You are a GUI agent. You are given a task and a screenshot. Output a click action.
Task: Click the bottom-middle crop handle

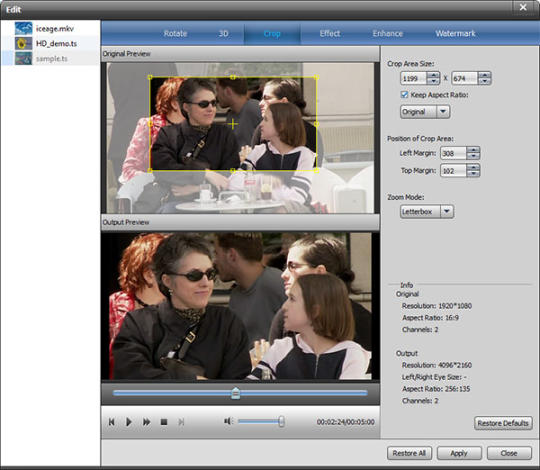pyautogui.click(x=233, y=170)
